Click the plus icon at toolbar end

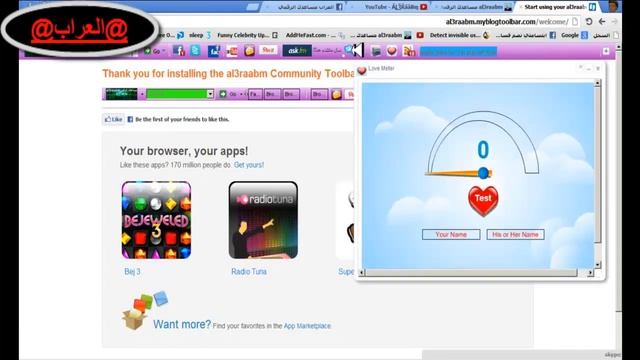[x=606, y=51]
